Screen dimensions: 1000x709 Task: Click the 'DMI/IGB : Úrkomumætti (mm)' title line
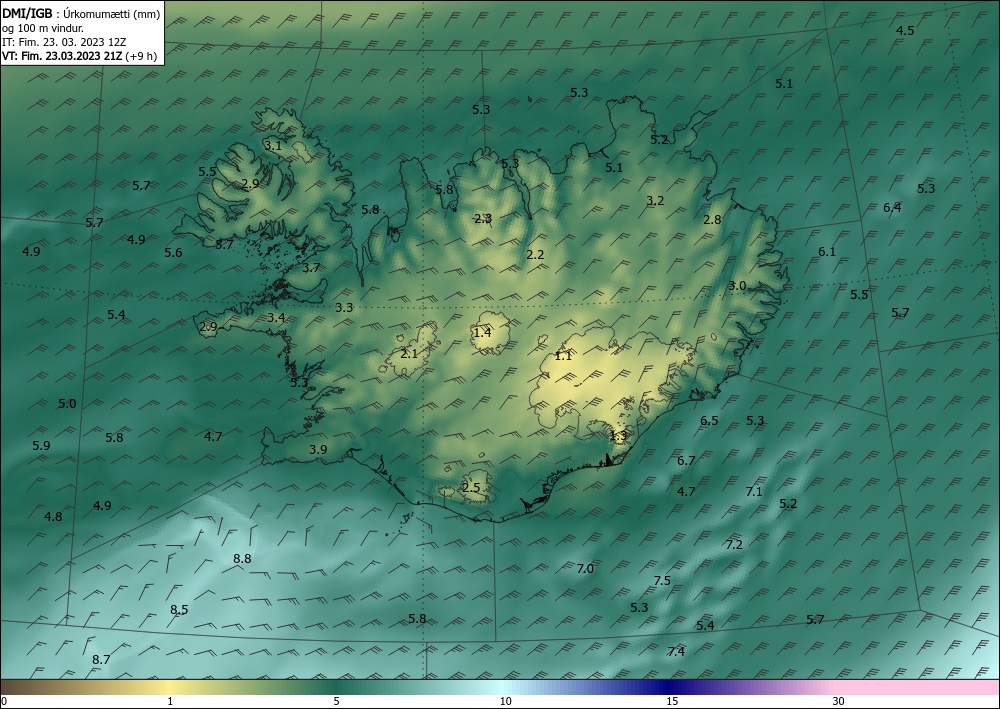(81, 13)
